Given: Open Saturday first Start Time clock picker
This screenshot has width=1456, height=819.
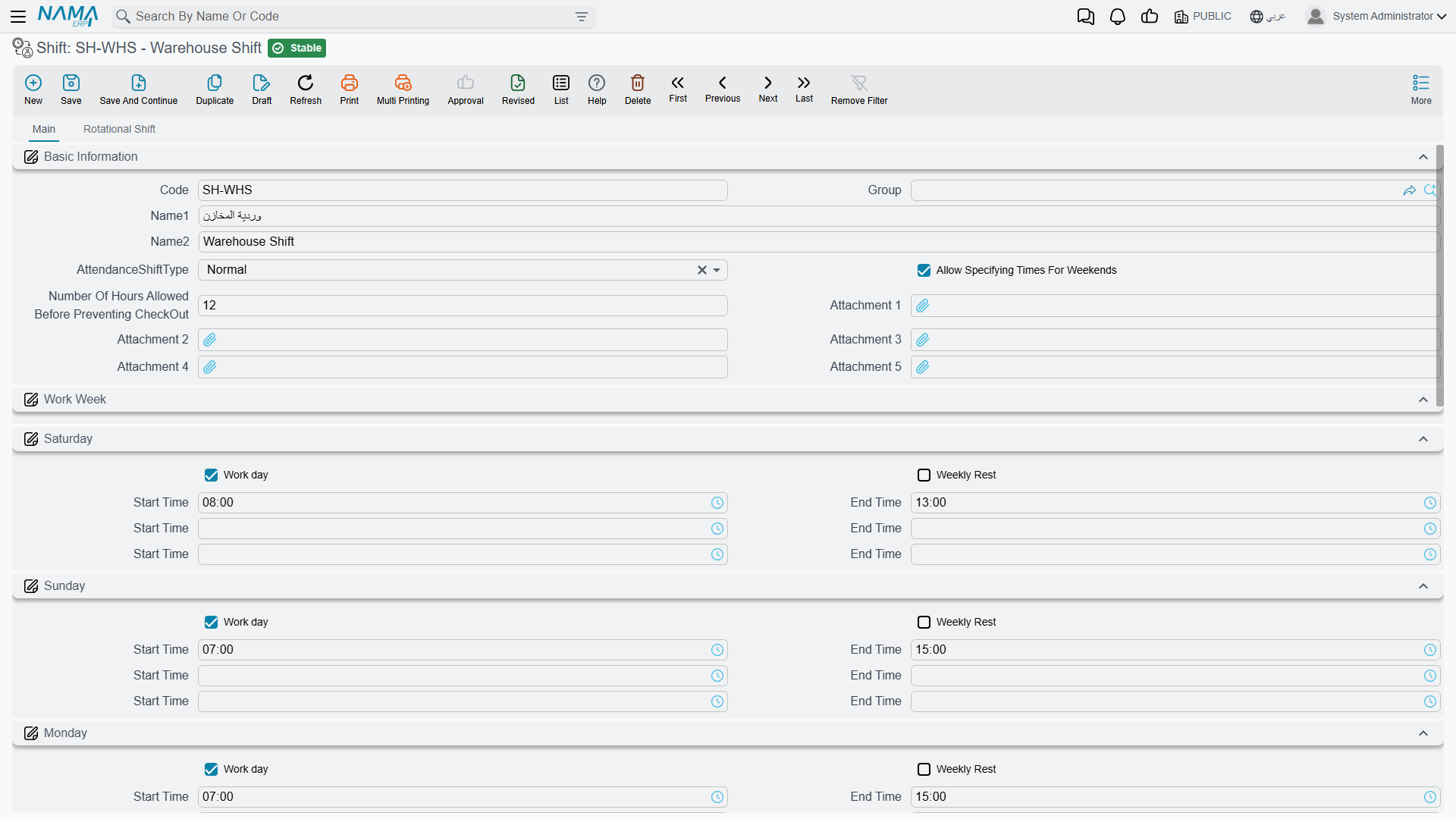Looking at the screenshot, I should point(717,503).
